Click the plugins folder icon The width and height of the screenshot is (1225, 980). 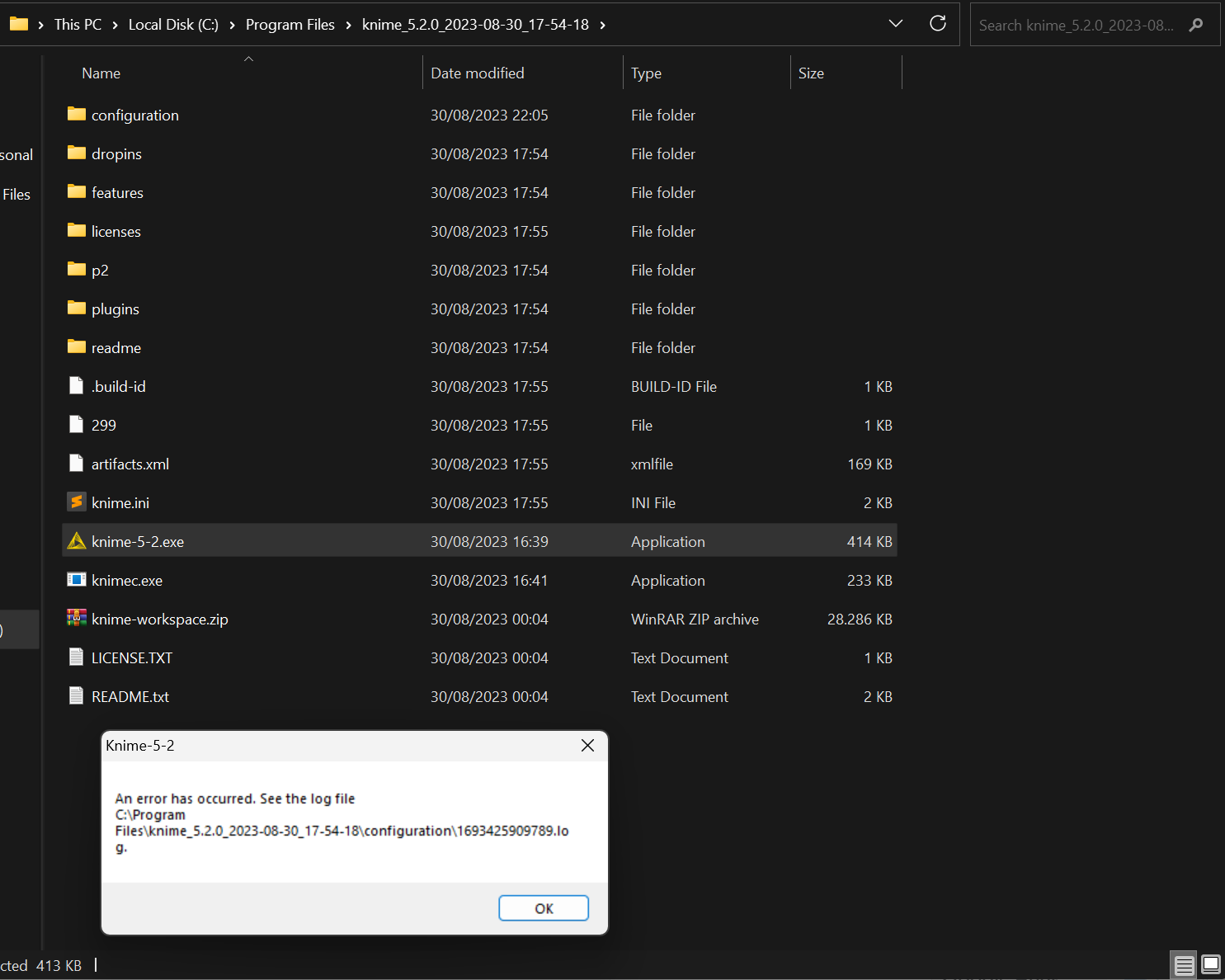(77, 308)
